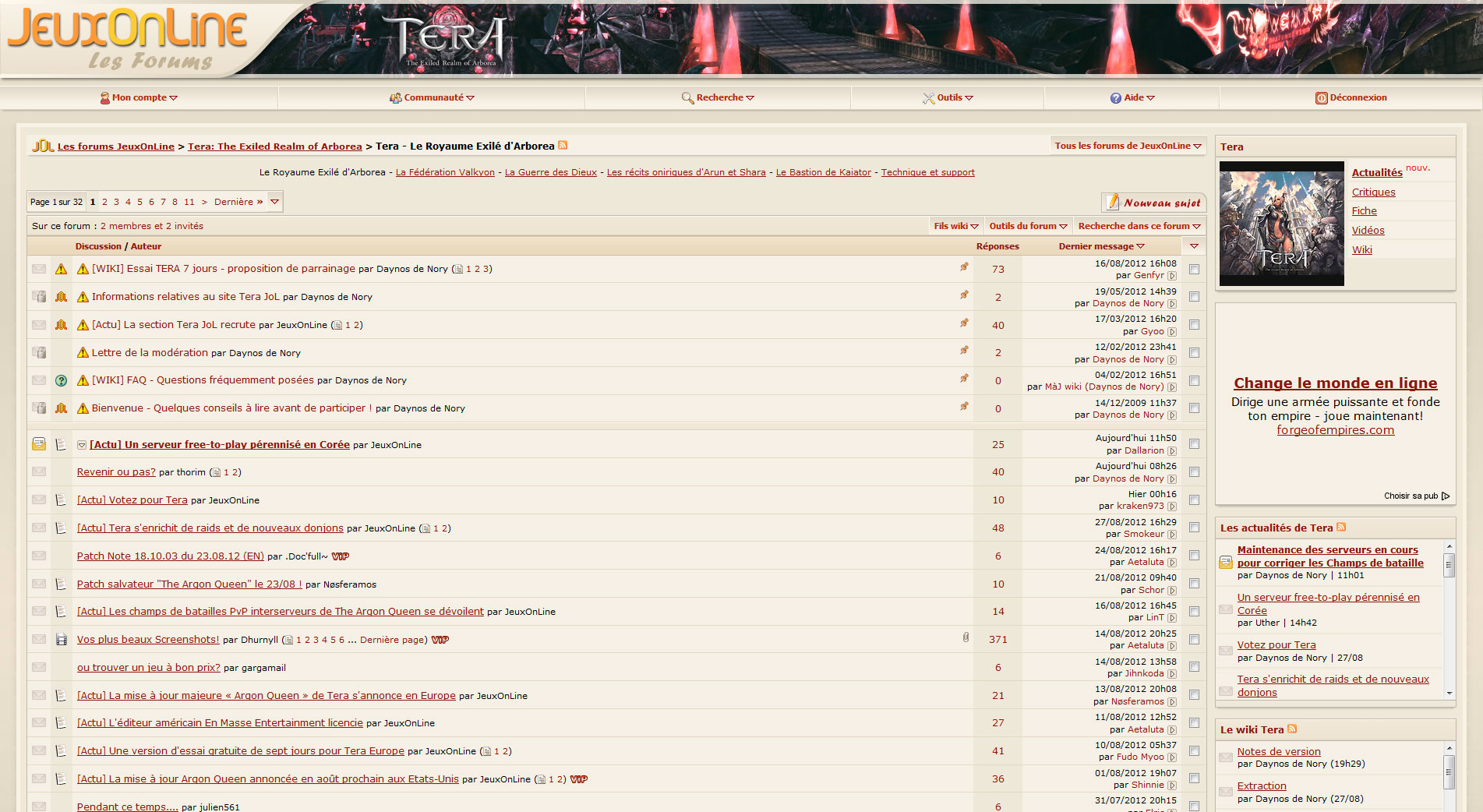Click the question mark icon on the WIKI FAQ row
The width and height of the screenshot is (1483, 812).
(62, 380)
